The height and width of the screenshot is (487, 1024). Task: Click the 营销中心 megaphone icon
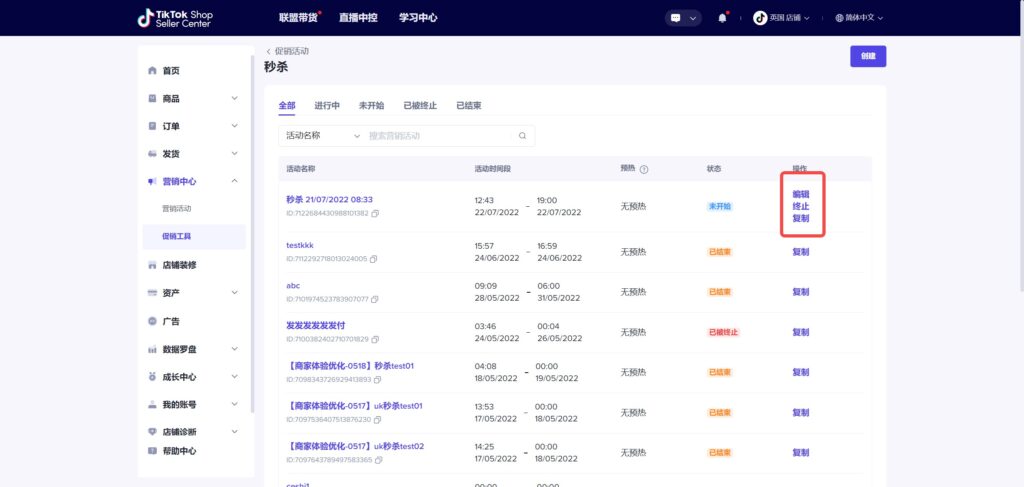(152, 181)
